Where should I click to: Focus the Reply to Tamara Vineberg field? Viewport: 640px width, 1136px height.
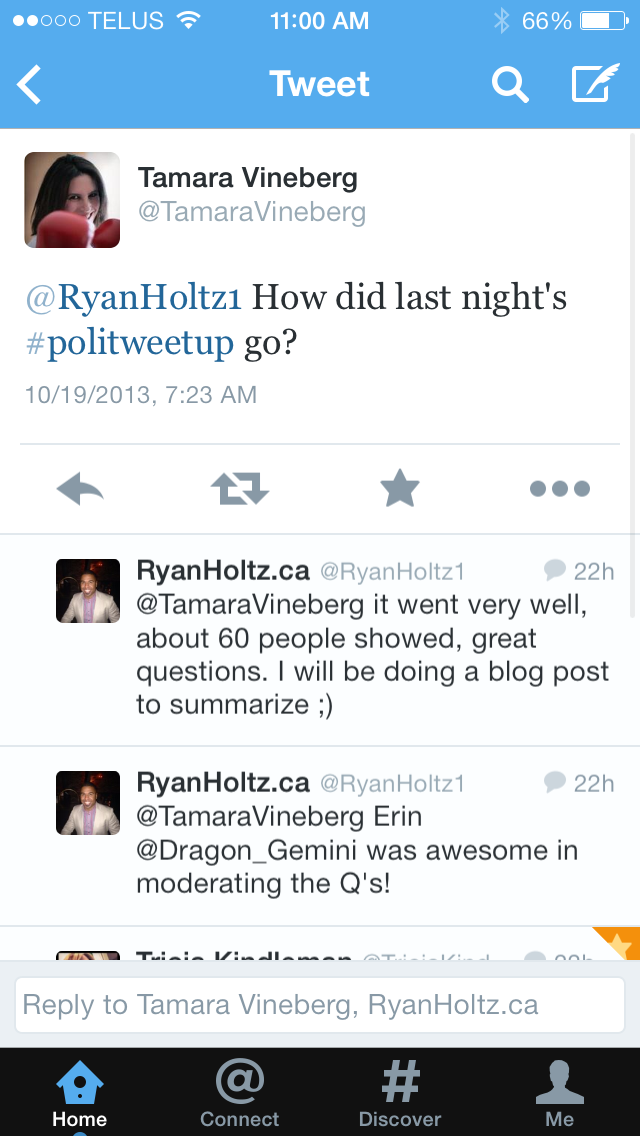tap(320, 1005)
